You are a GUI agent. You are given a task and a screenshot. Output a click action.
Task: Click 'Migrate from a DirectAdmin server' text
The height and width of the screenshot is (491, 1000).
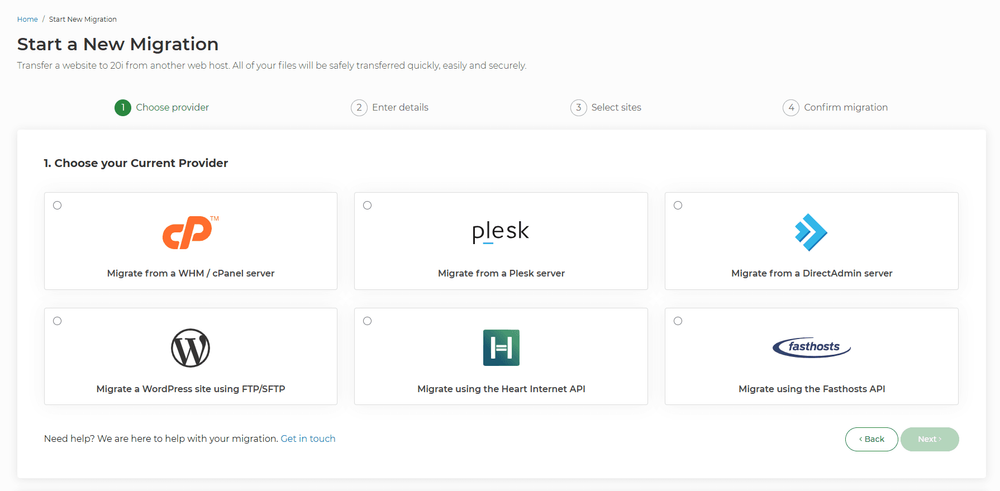pos(811,273)
